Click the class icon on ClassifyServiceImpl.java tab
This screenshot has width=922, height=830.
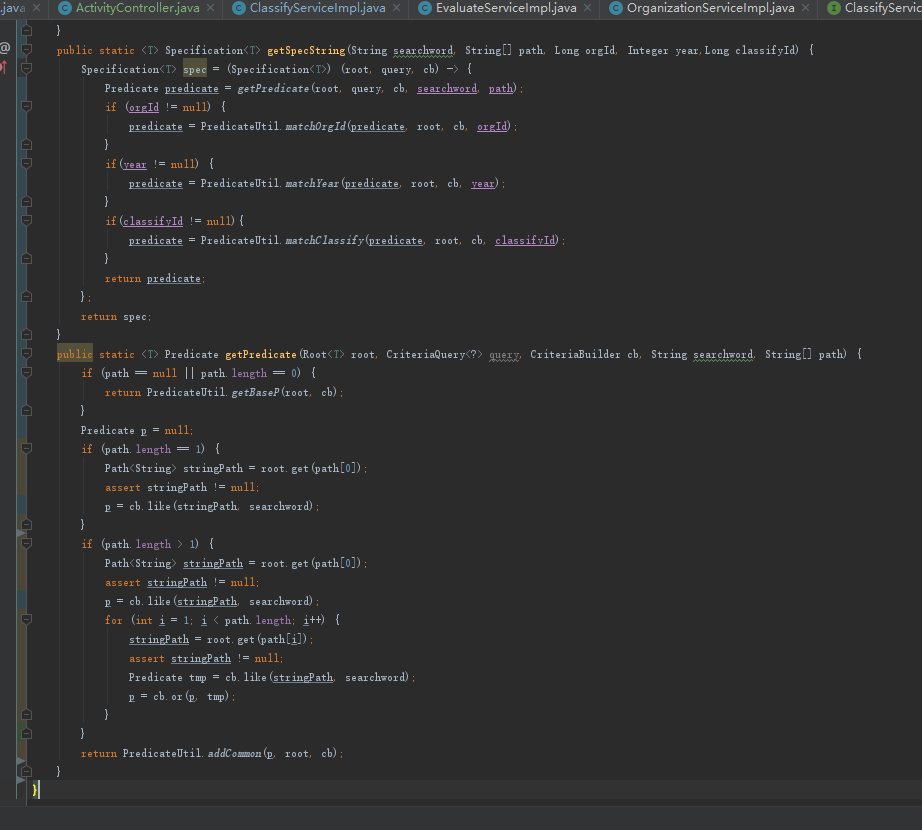(x=239, y=8)
